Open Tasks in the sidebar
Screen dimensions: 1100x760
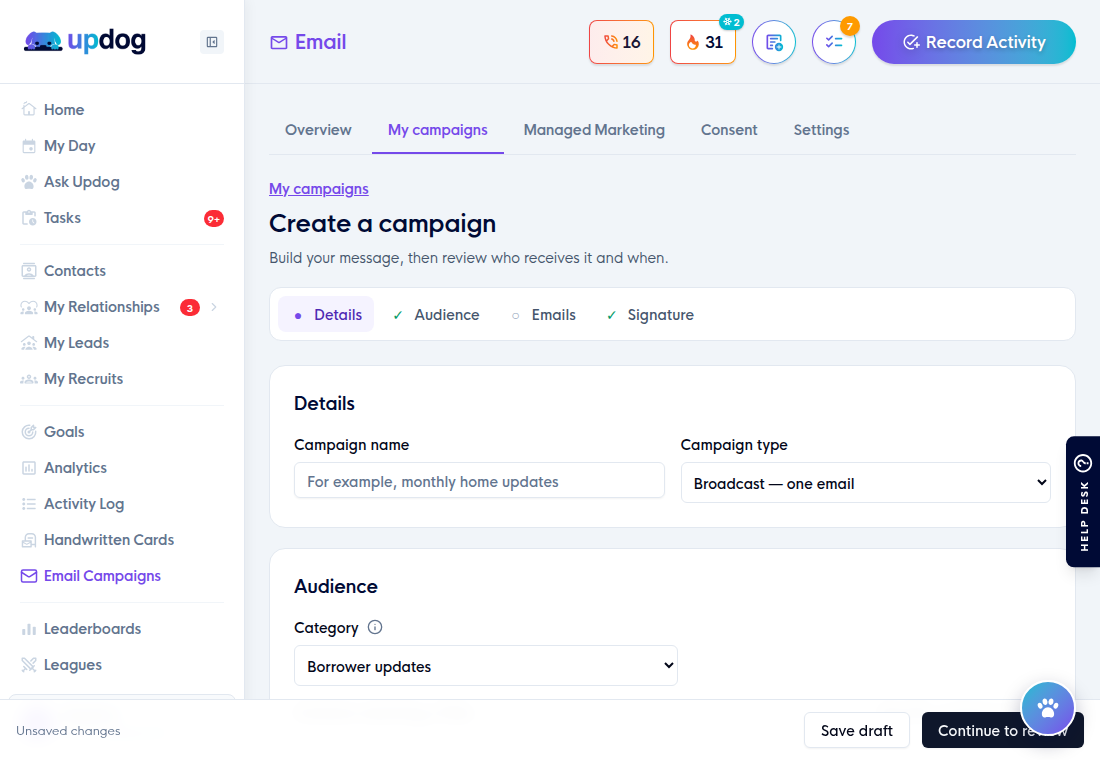tap(62, 218)
